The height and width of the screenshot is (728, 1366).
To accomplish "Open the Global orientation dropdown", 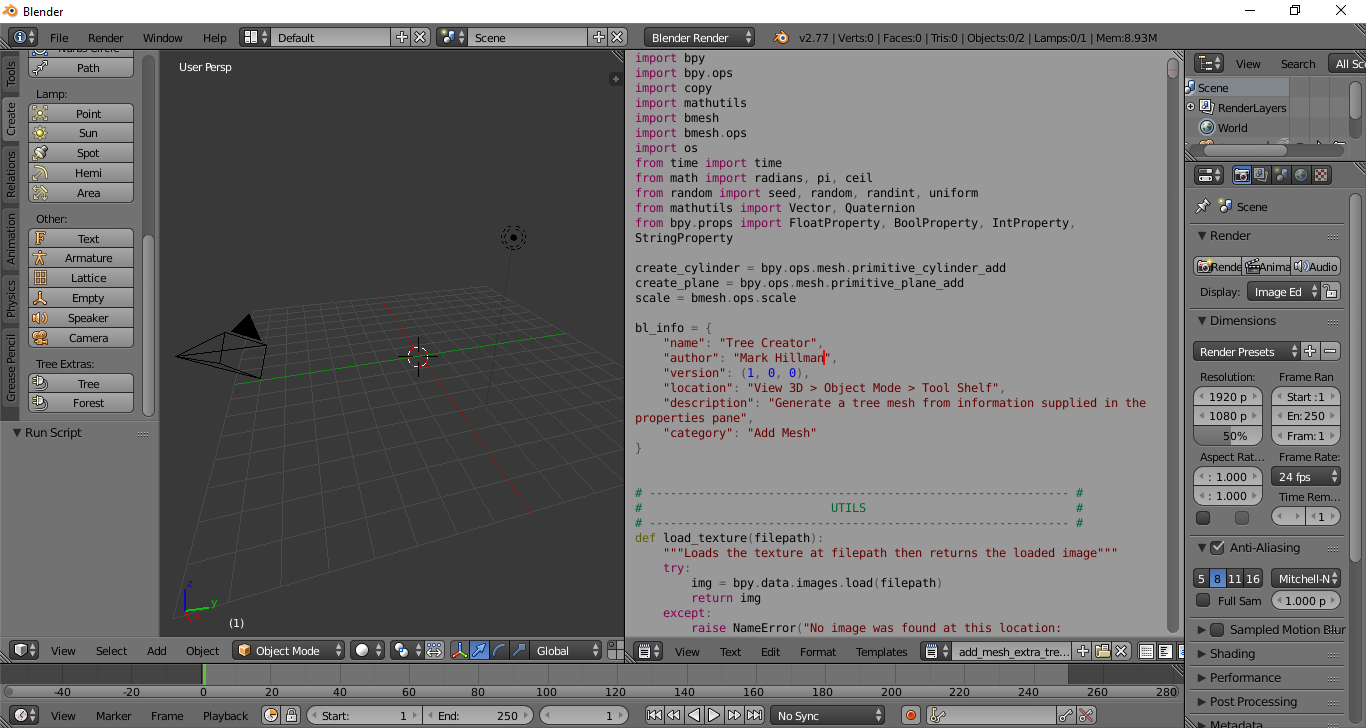I will pos(566,650).
